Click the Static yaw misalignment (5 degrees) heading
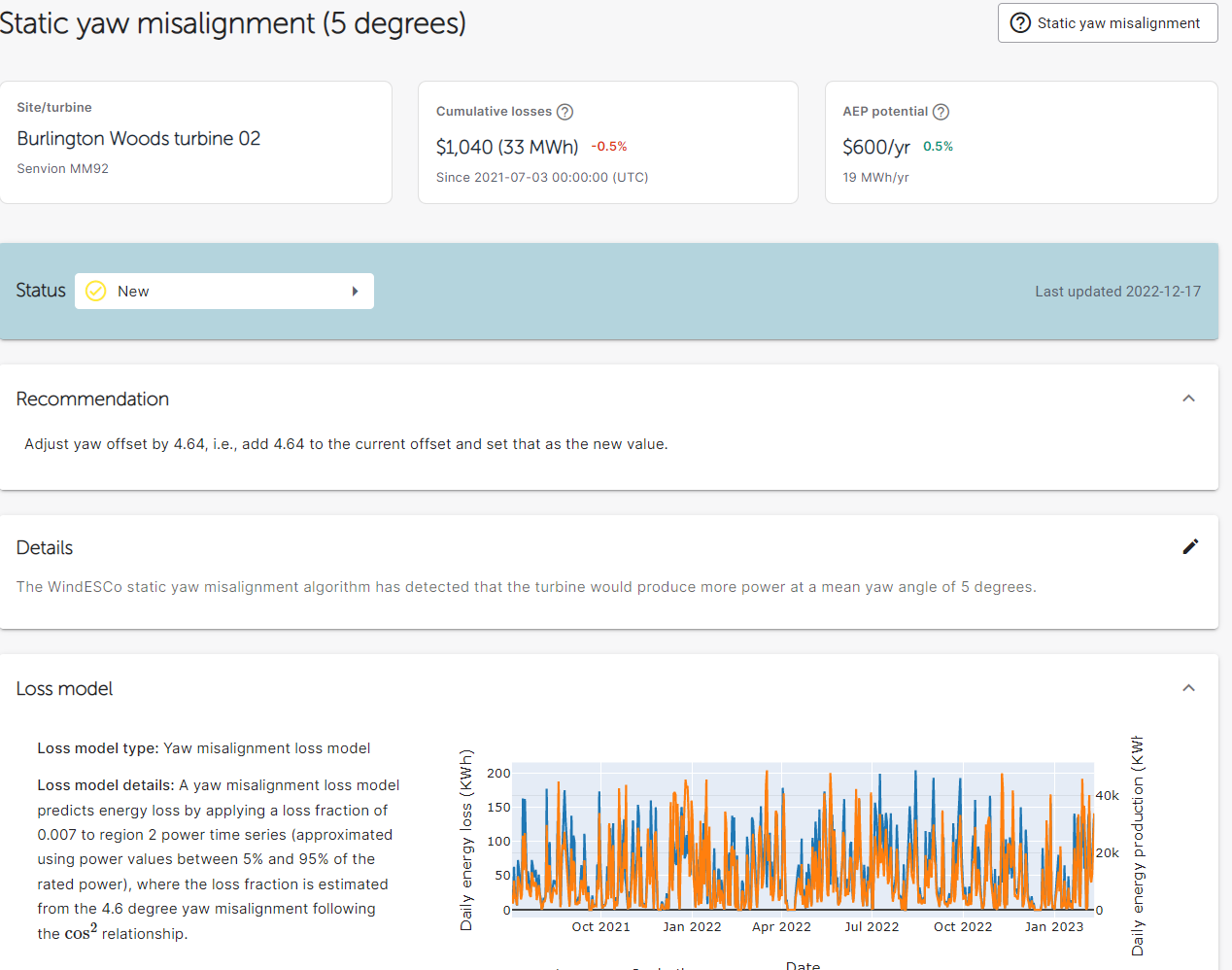Screen dimensions: 1232x970 click(x=231, y=22)
